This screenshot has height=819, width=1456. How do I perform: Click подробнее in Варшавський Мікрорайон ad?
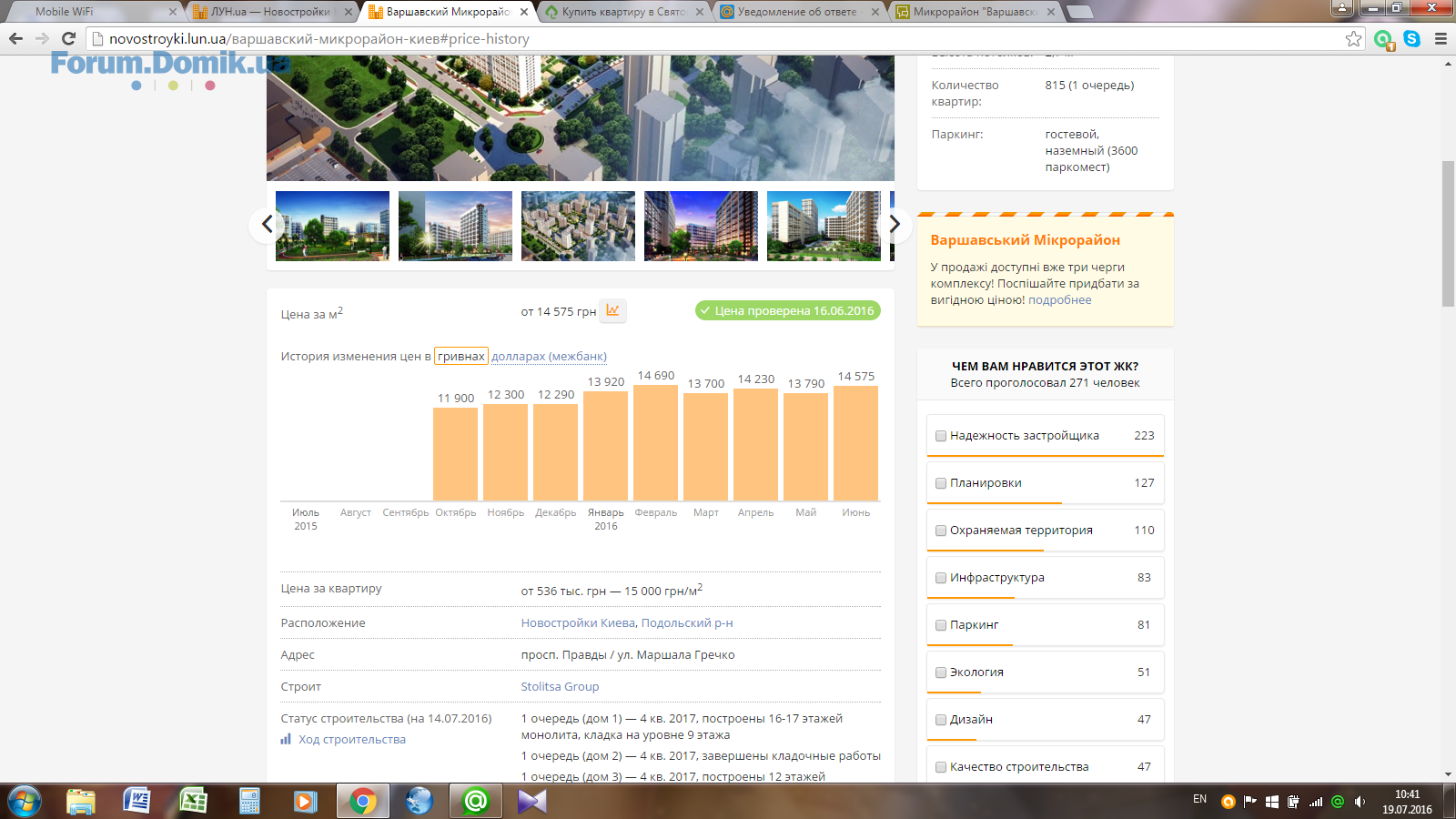pyautogui.click(x=1059, y=300)
